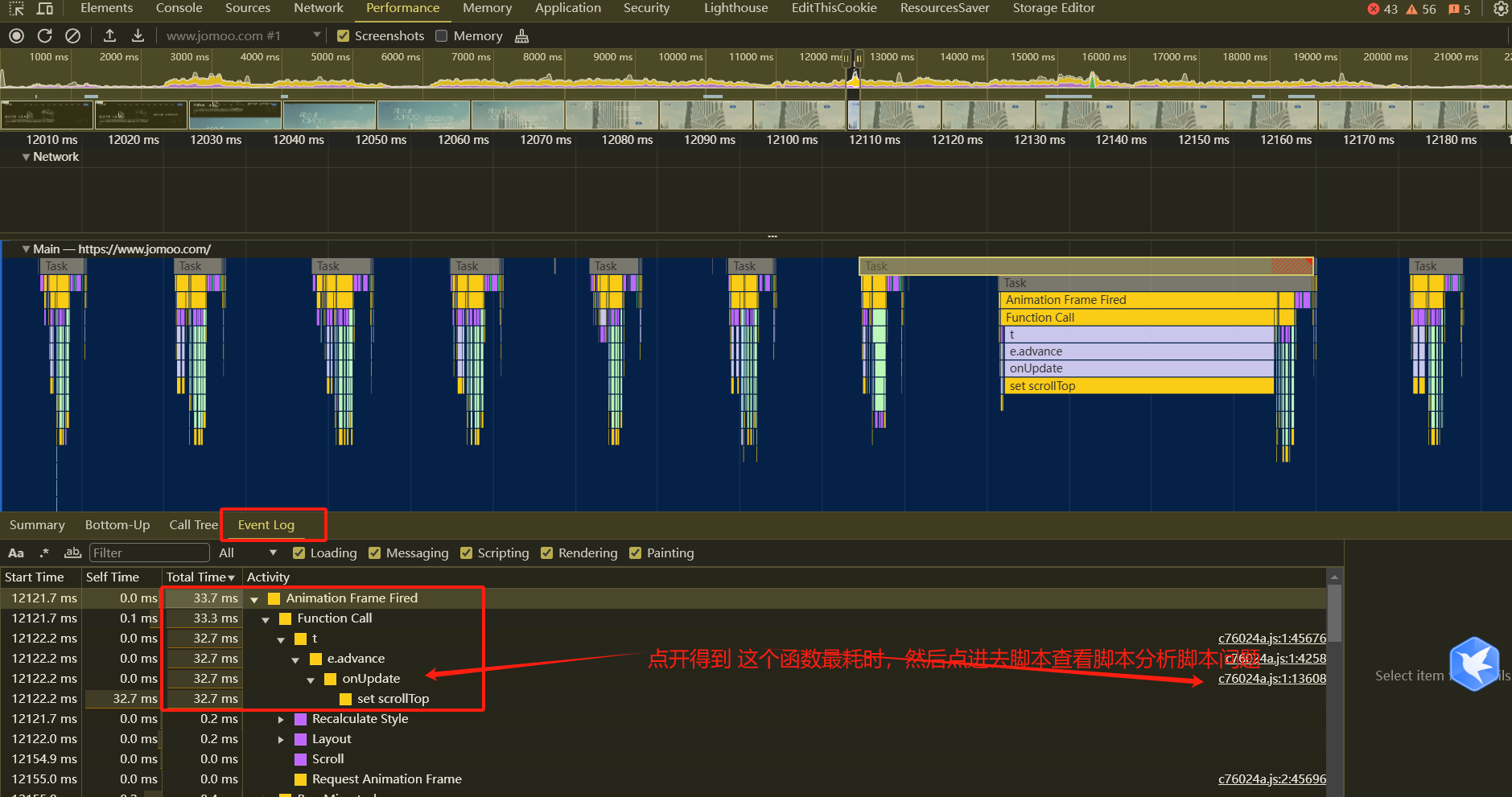Switch to the Console tab
1512x797 pixels.
(179, 8)
